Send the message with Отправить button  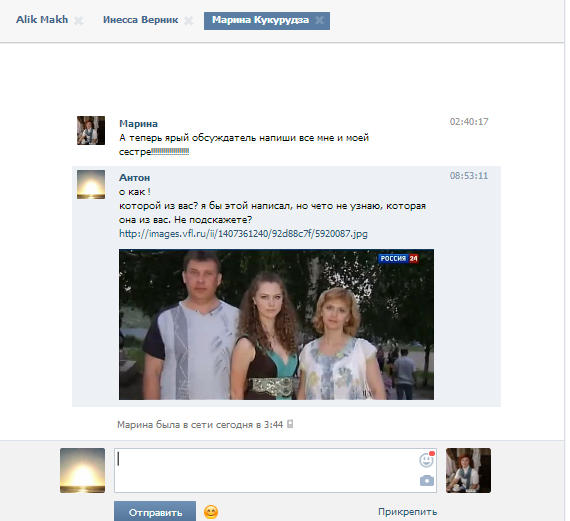[155, 511]
